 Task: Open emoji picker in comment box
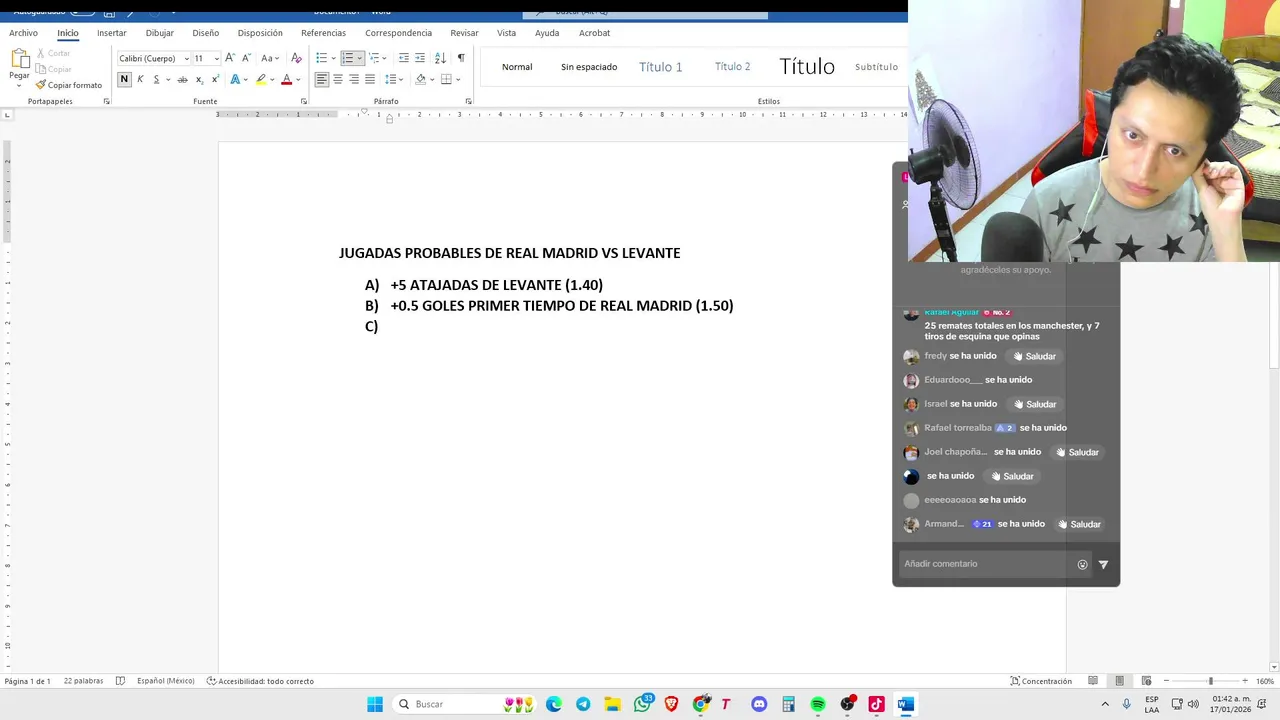click(x=1082, y=565)
